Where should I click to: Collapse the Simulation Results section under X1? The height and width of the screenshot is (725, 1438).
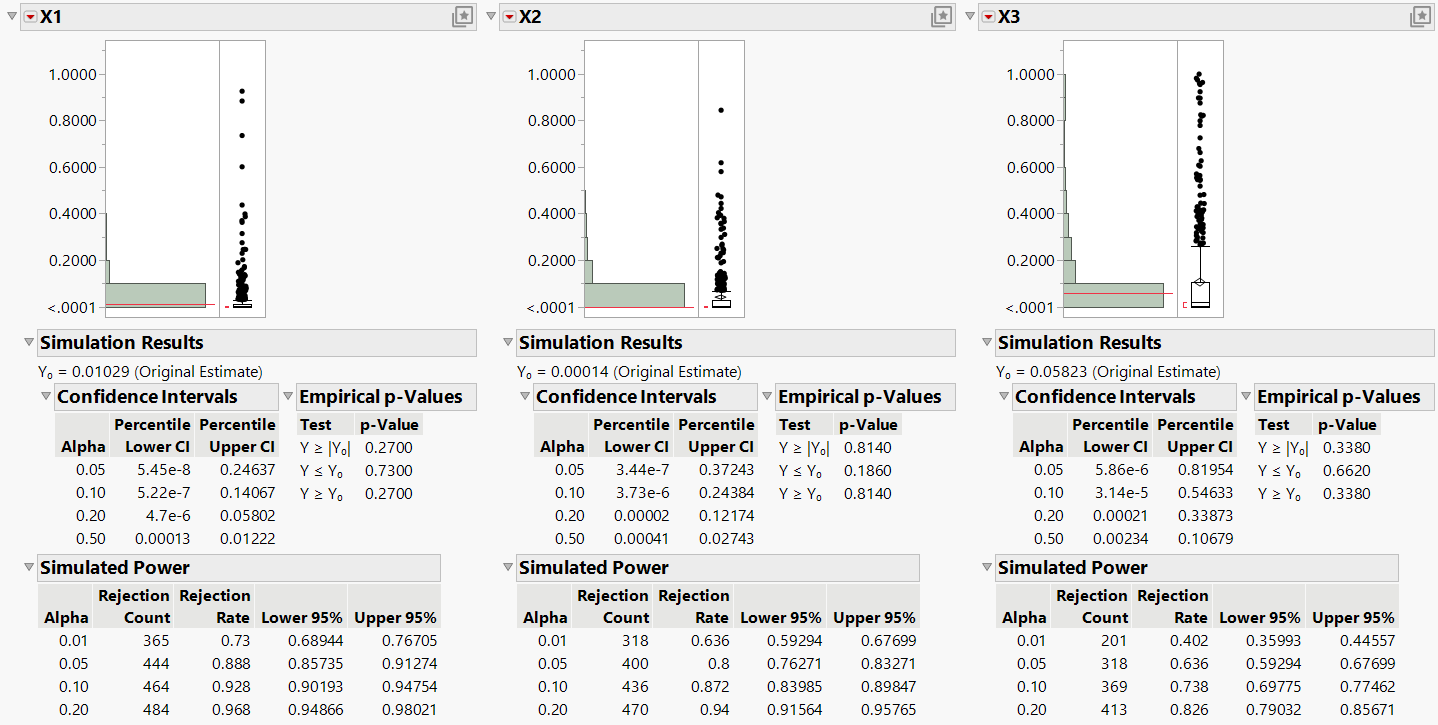pyautogui.click(x=28, y=342)
